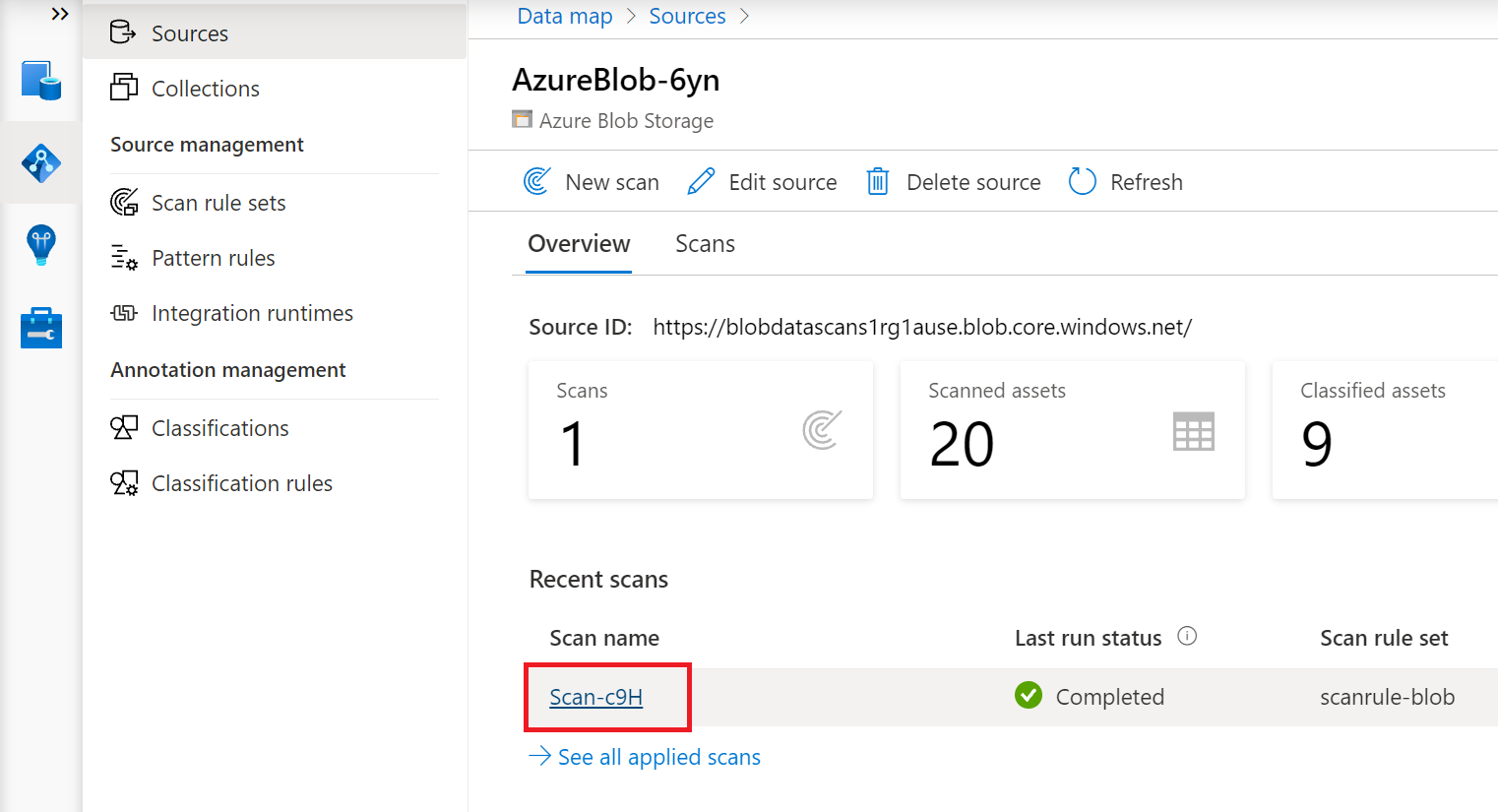Click the info icon beside Last run status
The image size is (1498, 812).
pos(1188,636)
